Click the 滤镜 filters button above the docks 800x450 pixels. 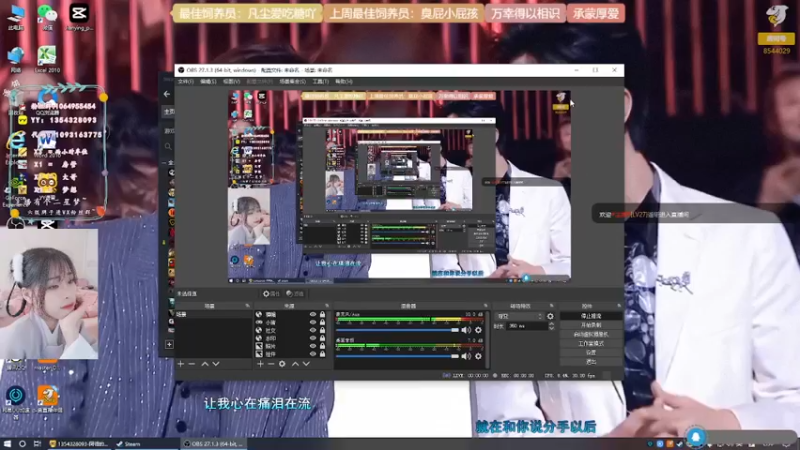coord(295,294)
